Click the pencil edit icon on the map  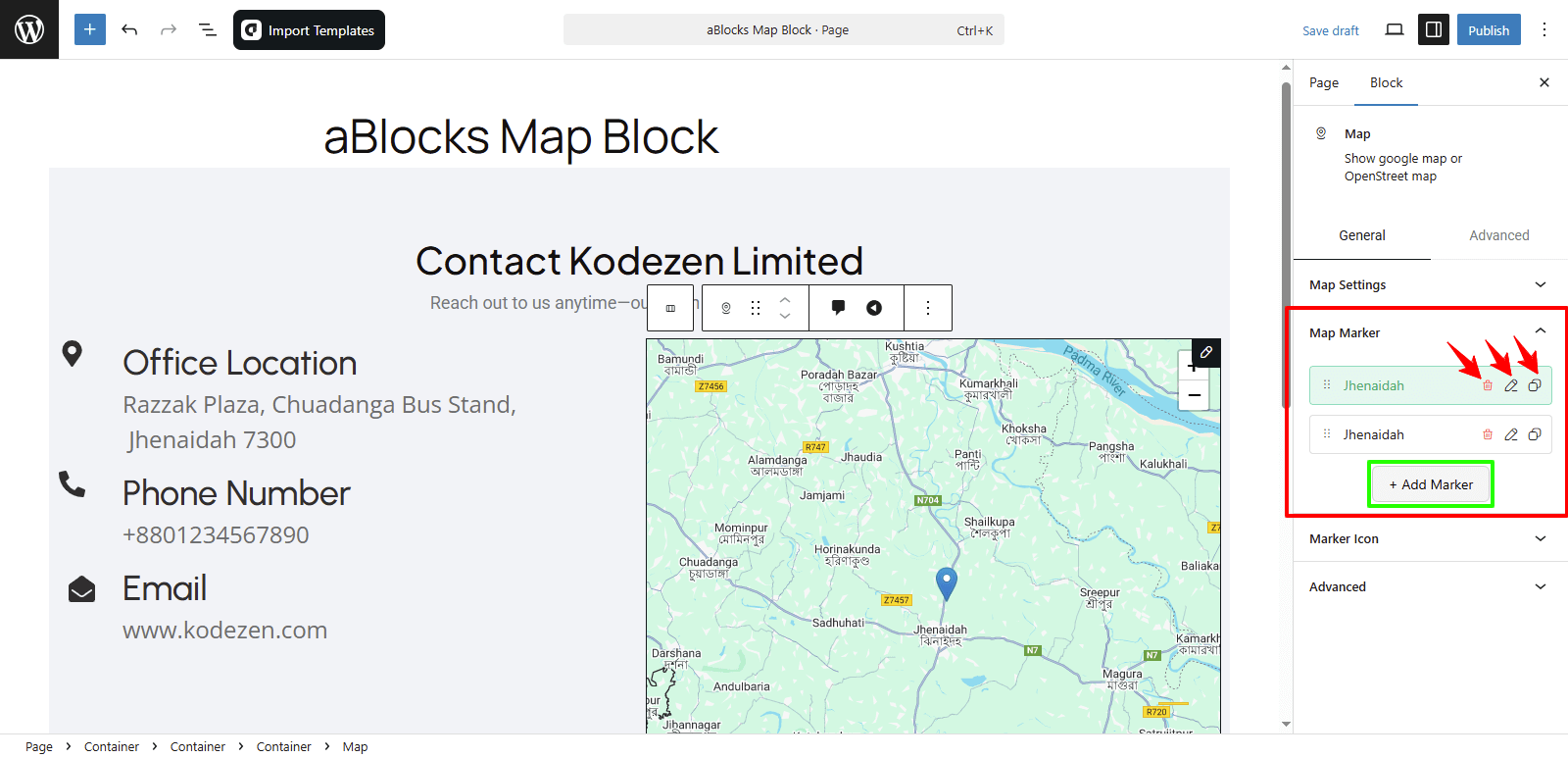1206,352
